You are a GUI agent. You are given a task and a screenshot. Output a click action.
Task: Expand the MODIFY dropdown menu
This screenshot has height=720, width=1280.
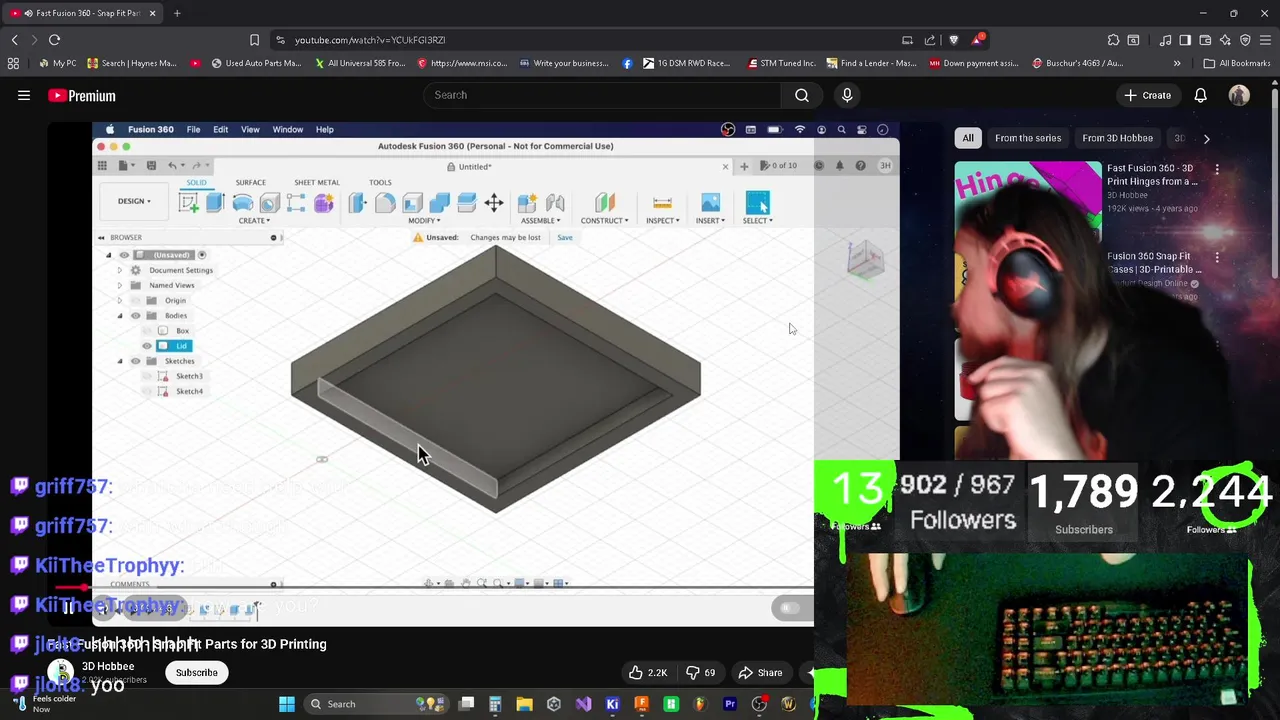click(424, 221)
